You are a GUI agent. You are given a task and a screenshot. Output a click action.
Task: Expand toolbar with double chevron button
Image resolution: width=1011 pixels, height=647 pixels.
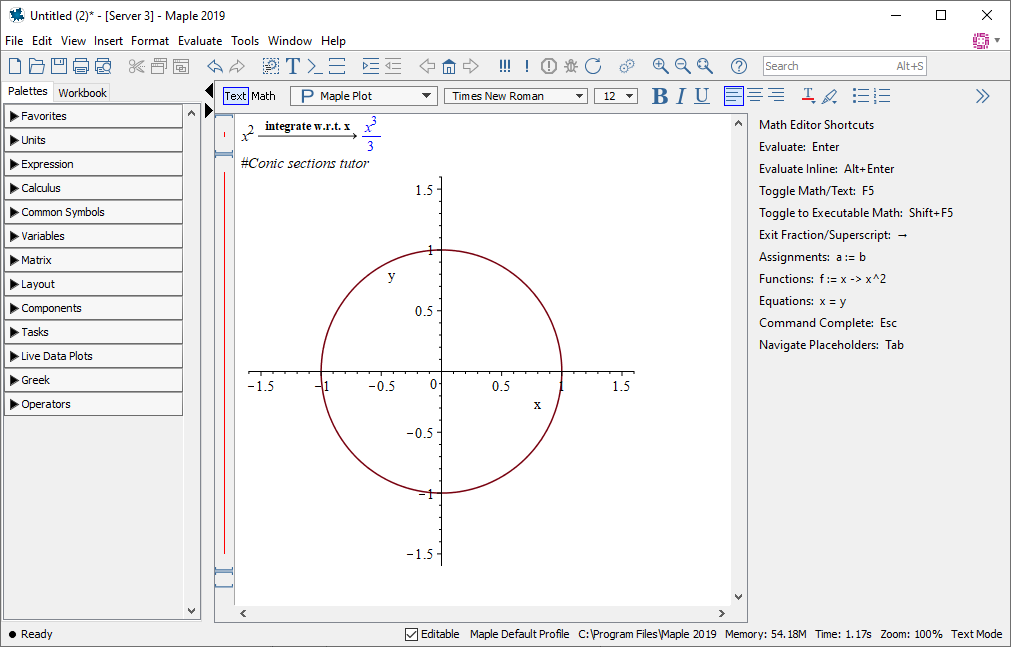point(983,96)
